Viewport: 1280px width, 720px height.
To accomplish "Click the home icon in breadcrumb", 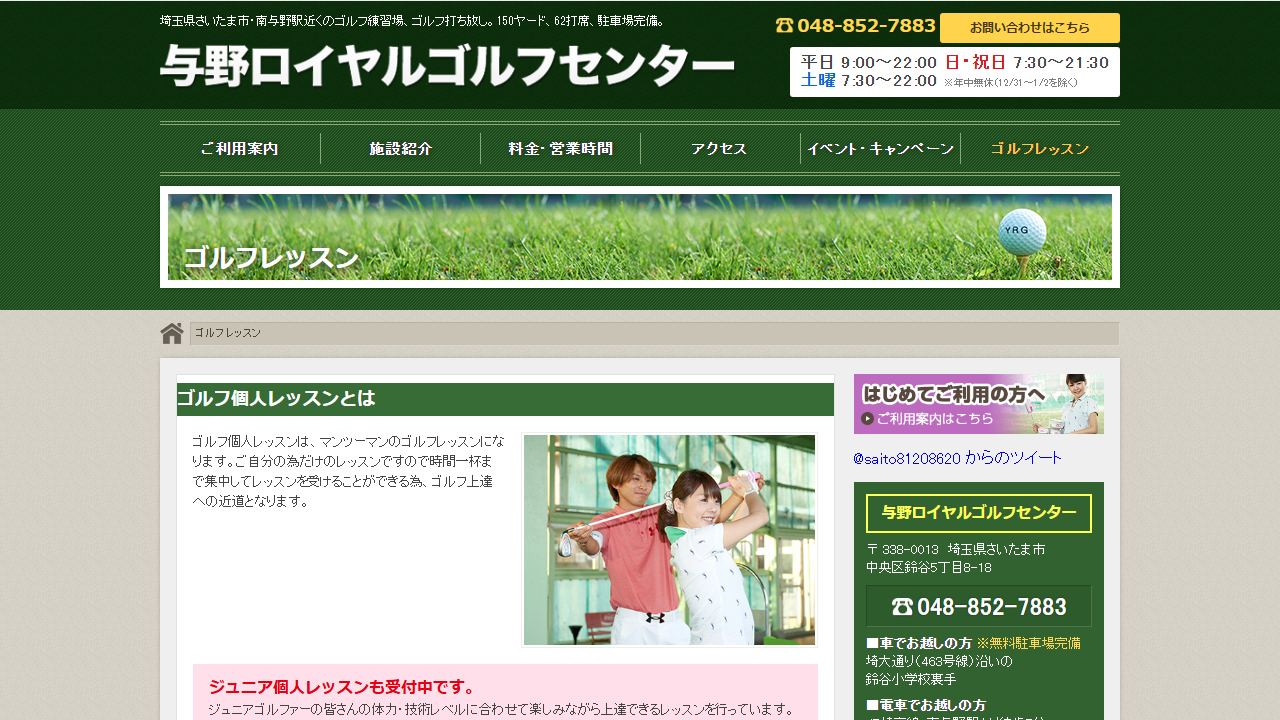I will pyautogui.click(x=172, y=333).
